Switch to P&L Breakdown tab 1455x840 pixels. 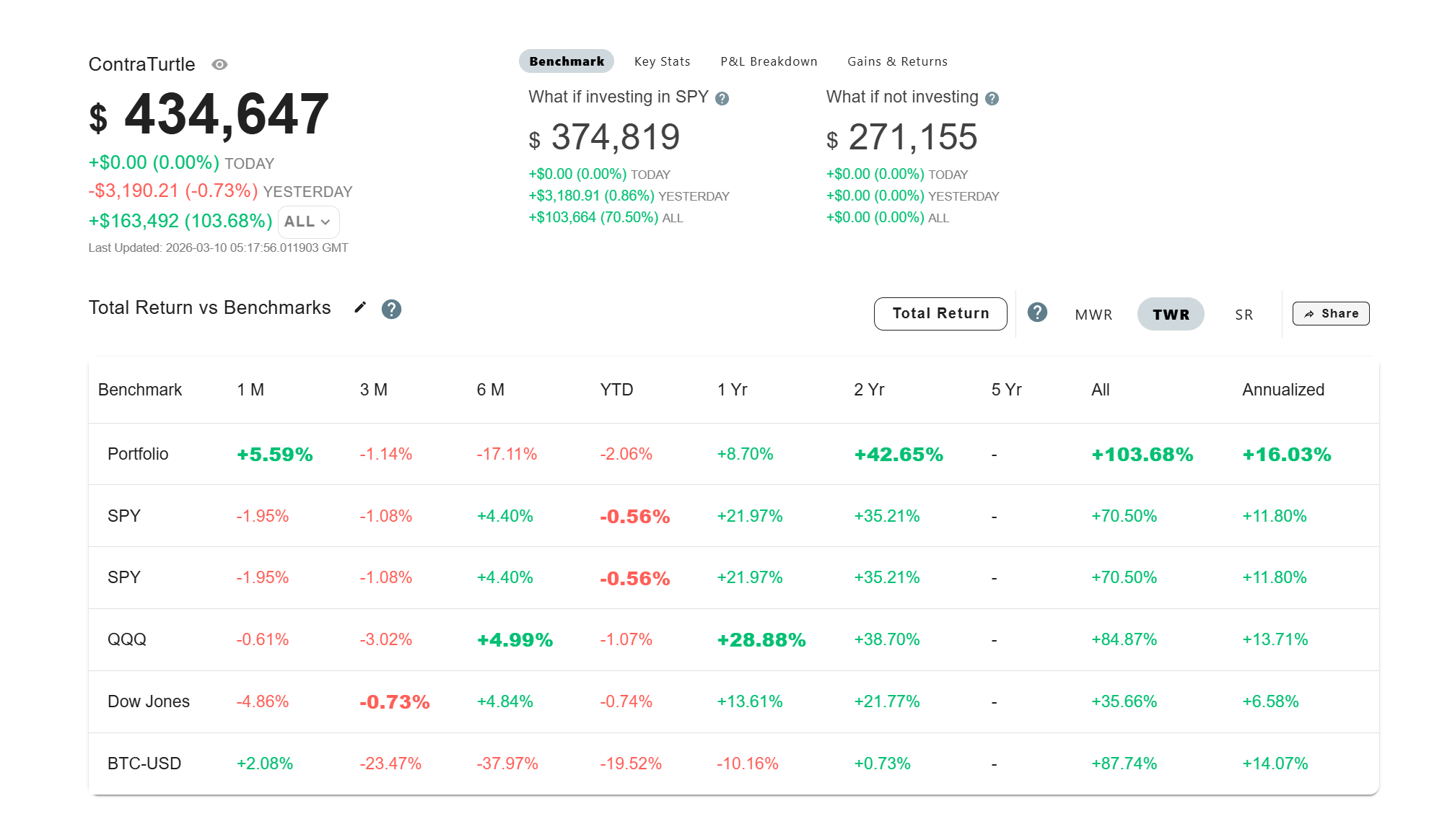pos(769,61)
